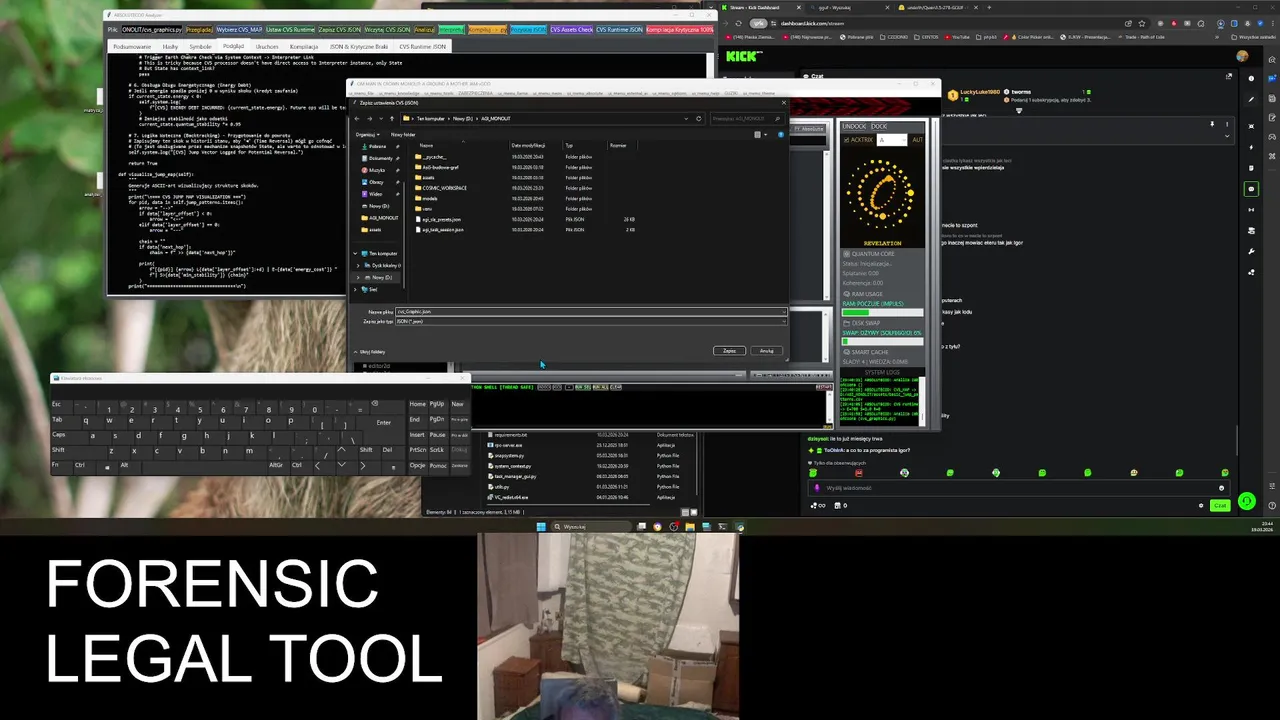Switch to the Symbole tab

tap(200, 47)
